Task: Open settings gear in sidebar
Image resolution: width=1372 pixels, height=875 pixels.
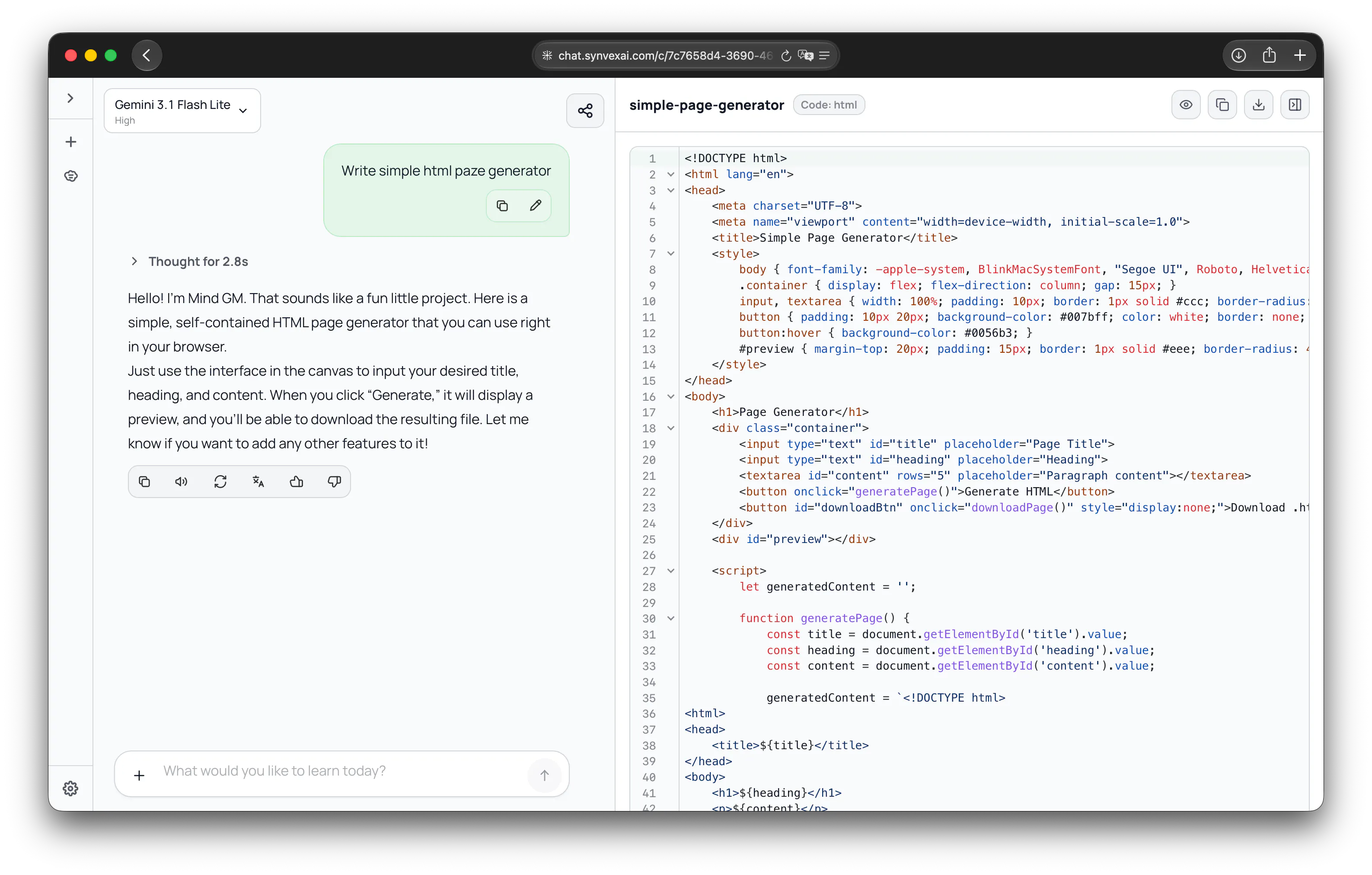Action: [70, 788]
